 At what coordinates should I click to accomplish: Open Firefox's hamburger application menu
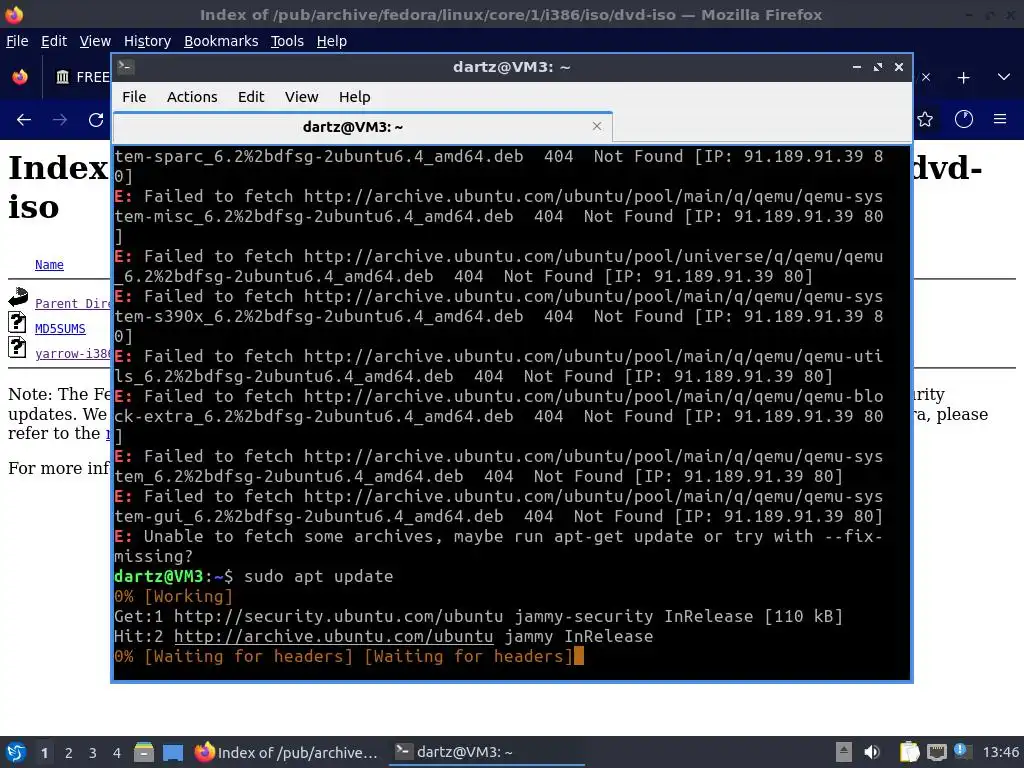click(x=1000, y=120)
